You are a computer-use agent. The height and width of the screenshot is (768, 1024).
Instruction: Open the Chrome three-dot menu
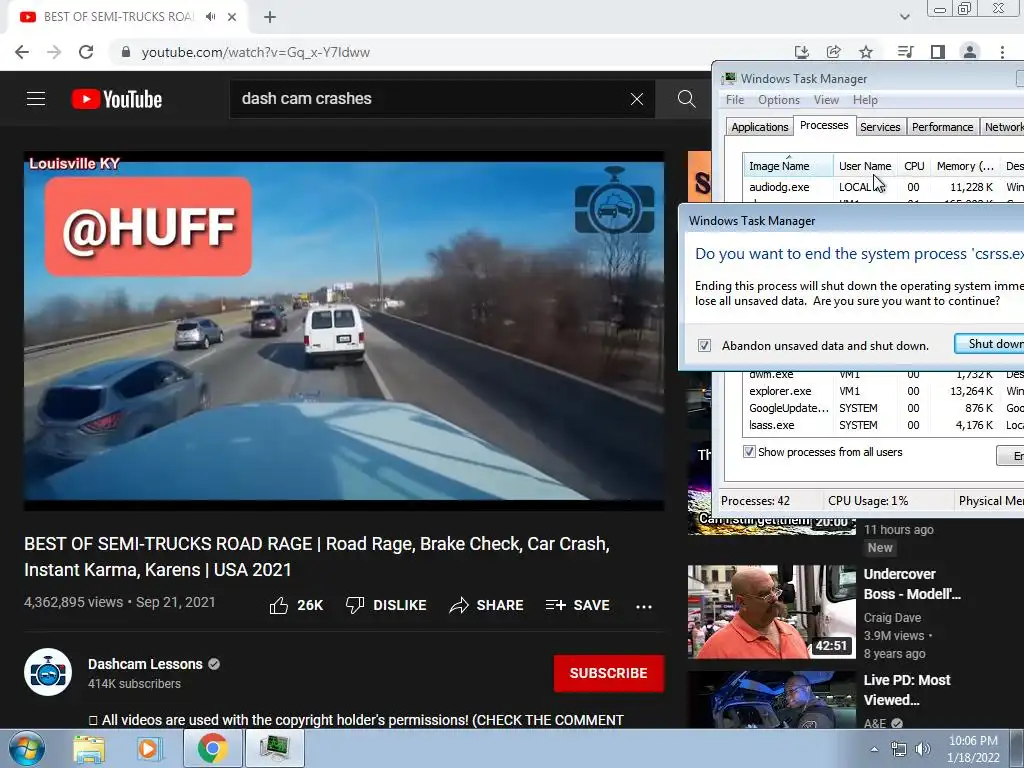(x=1002, y=52)
